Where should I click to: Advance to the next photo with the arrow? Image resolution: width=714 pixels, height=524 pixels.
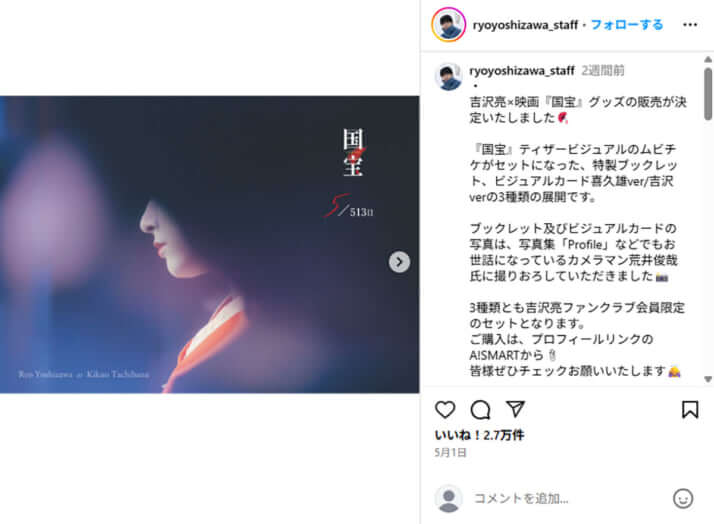(399, 262)
